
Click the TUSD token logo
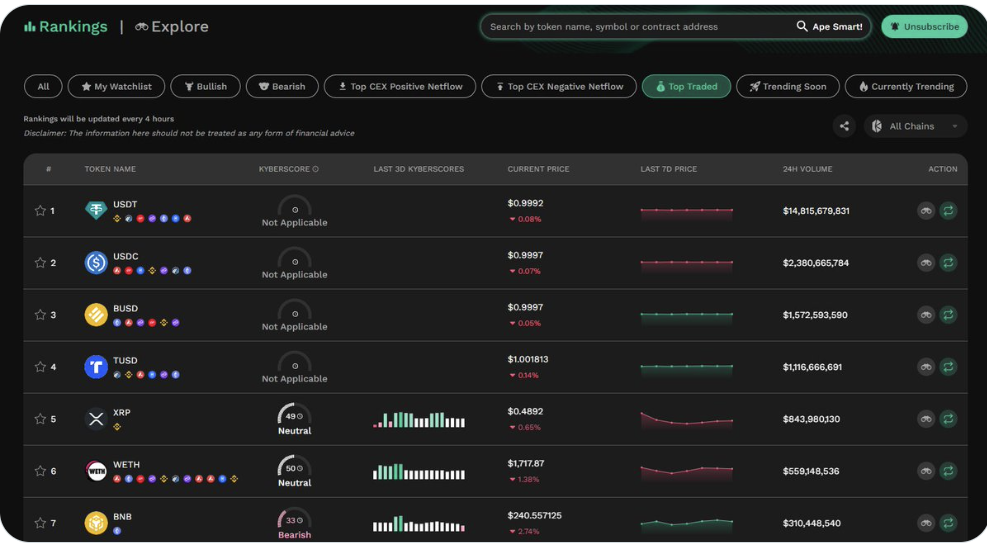point(96,367)
